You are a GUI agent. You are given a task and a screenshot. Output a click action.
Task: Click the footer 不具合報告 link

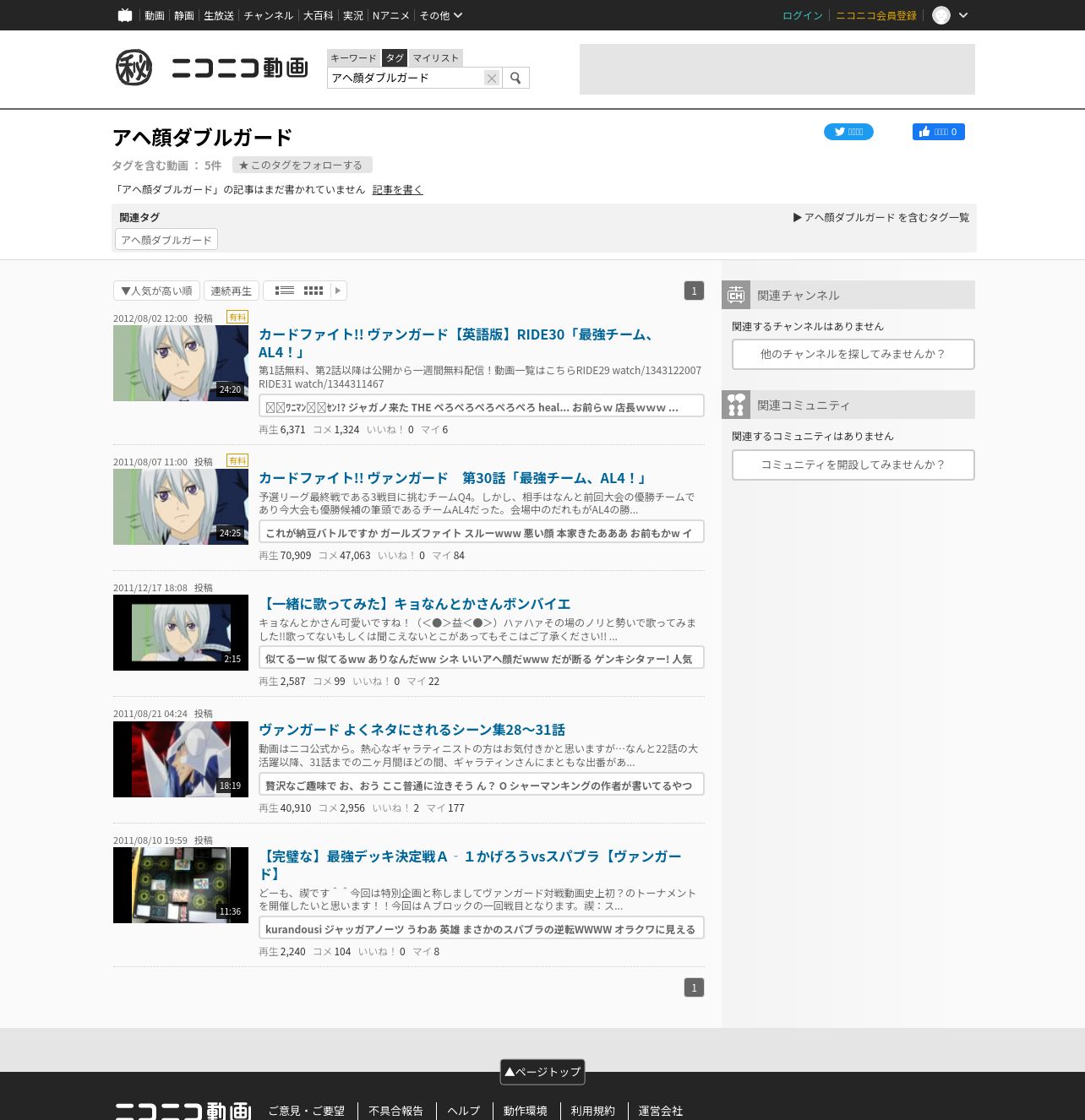395,1111
